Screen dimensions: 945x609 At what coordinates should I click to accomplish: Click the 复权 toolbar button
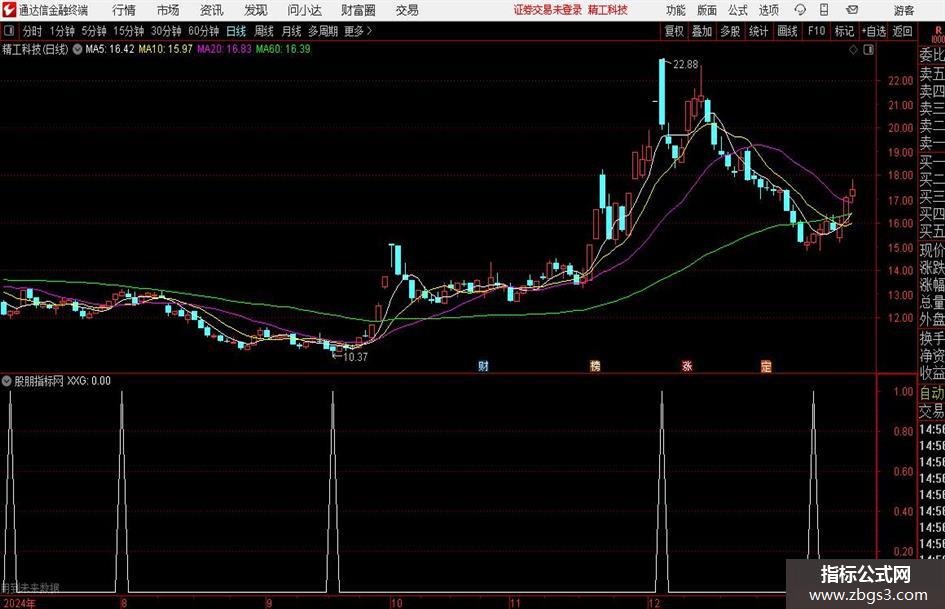(674, 31)
